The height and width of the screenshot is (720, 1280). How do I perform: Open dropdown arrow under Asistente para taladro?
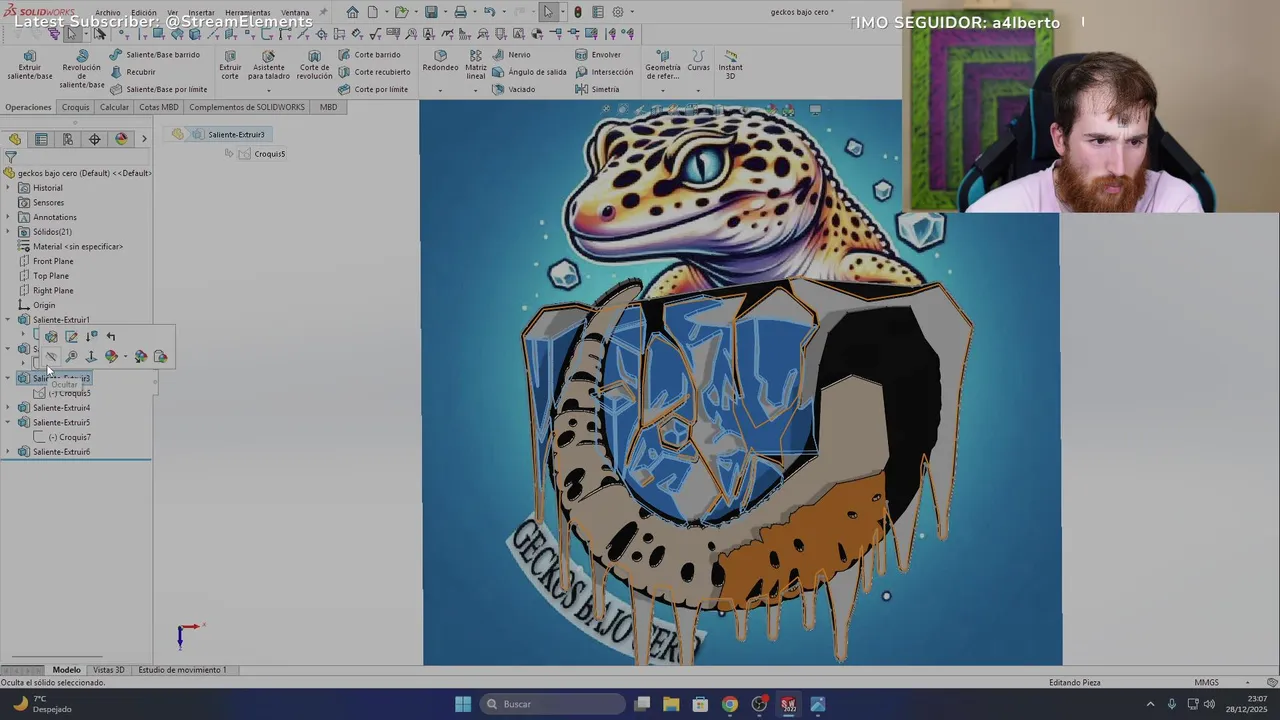[269, 90]
